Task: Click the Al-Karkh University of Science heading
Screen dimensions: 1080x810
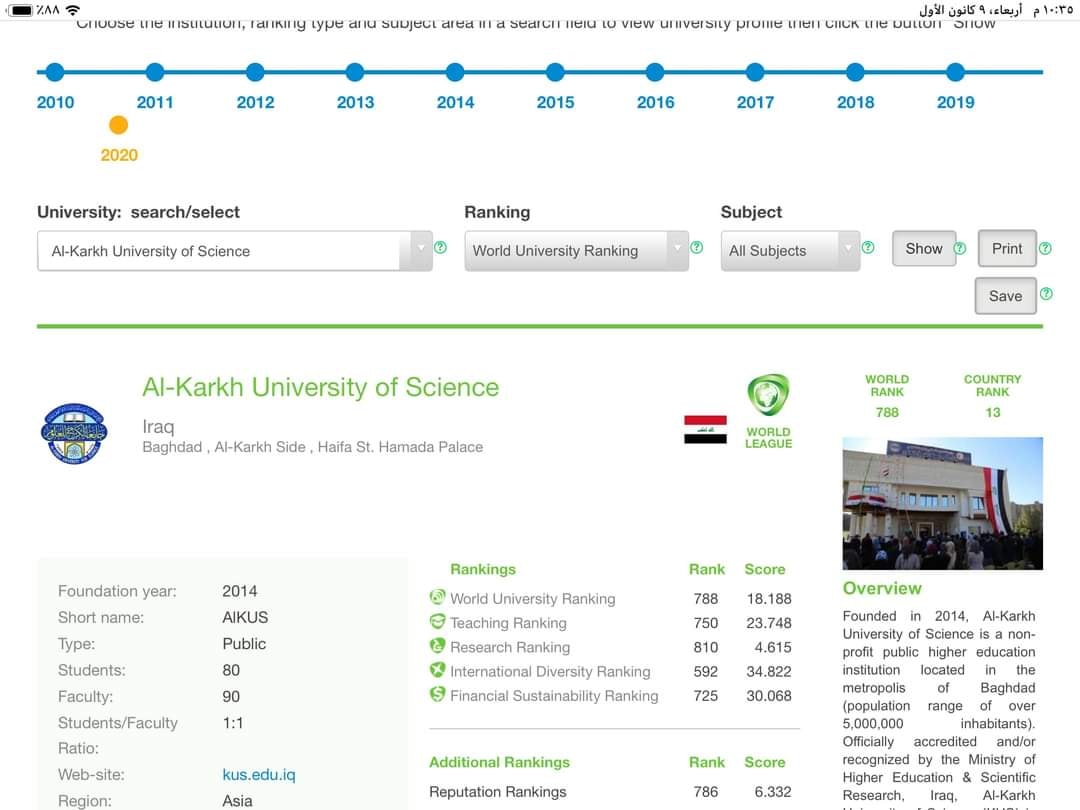Action: pyautogui.click(x=320, y=387)
